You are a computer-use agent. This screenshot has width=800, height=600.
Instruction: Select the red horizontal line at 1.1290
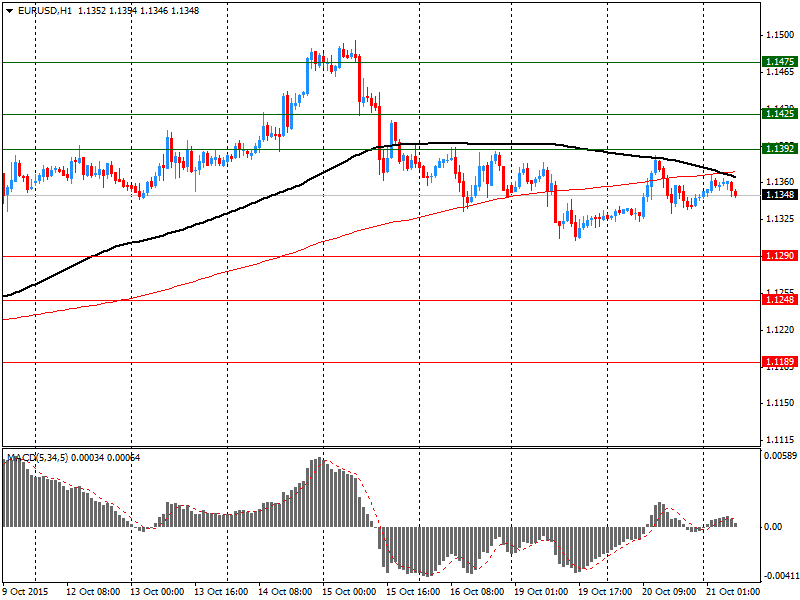[382, 256]
